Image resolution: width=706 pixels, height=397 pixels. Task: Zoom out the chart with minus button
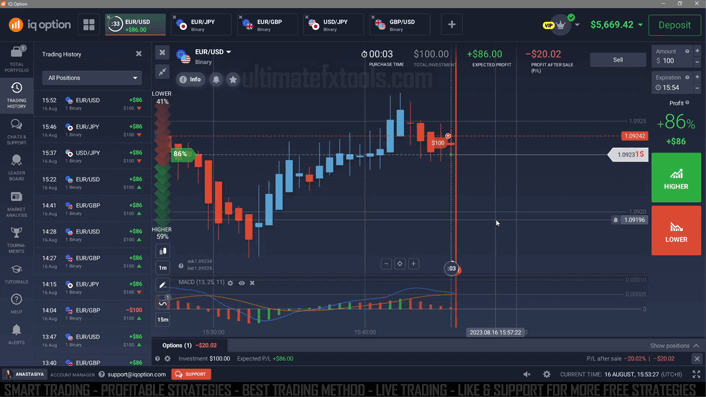tap(386, 264)
